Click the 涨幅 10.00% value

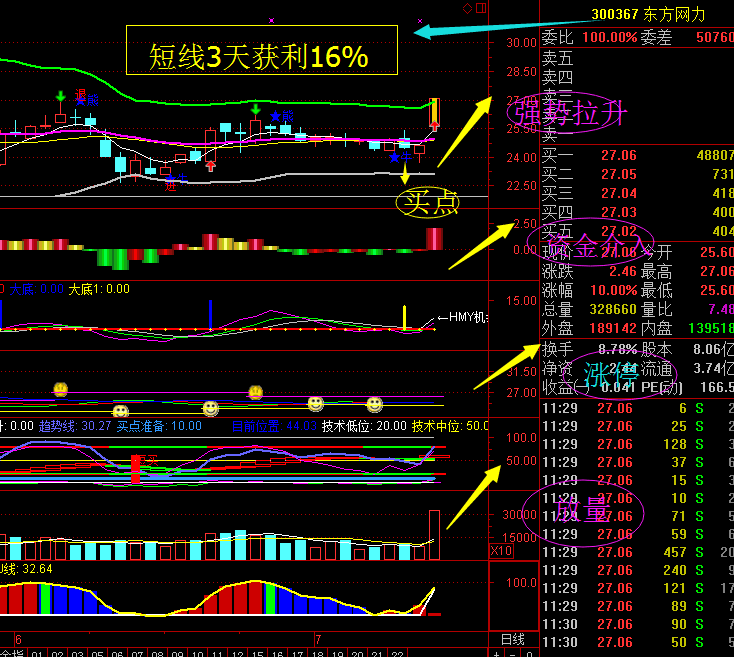[x=613, y=290]
